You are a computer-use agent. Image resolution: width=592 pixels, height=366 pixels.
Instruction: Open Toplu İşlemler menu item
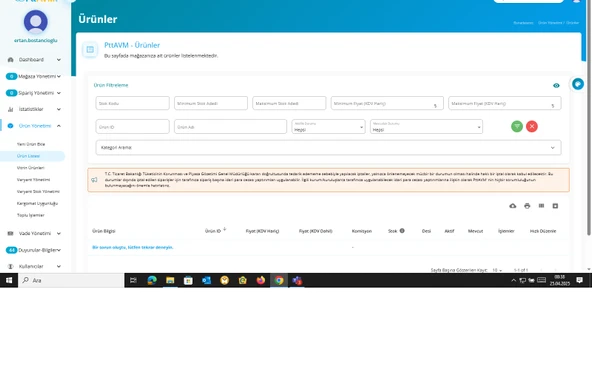[31, 215]
